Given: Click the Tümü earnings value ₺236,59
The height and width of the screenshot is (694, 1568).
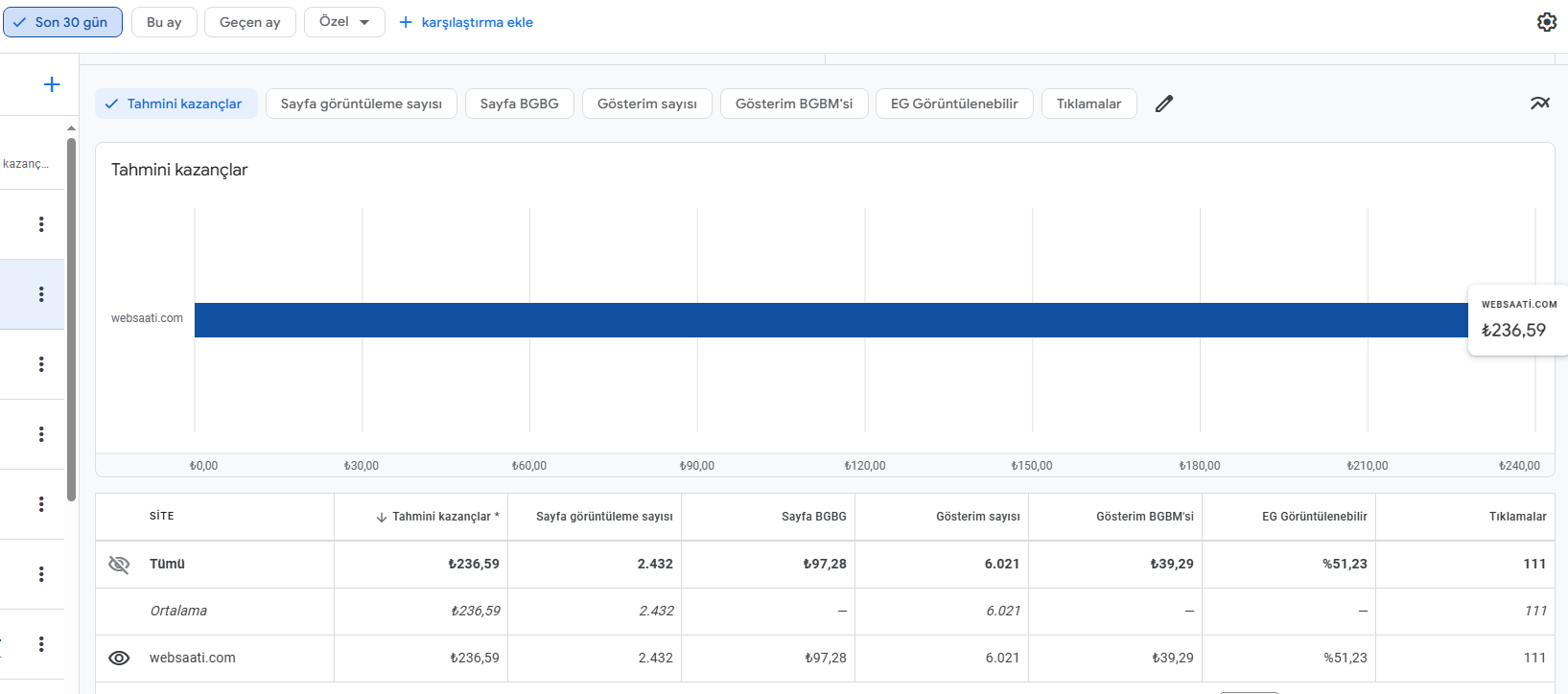Looking at the screenshot, I should click(474, 564).
